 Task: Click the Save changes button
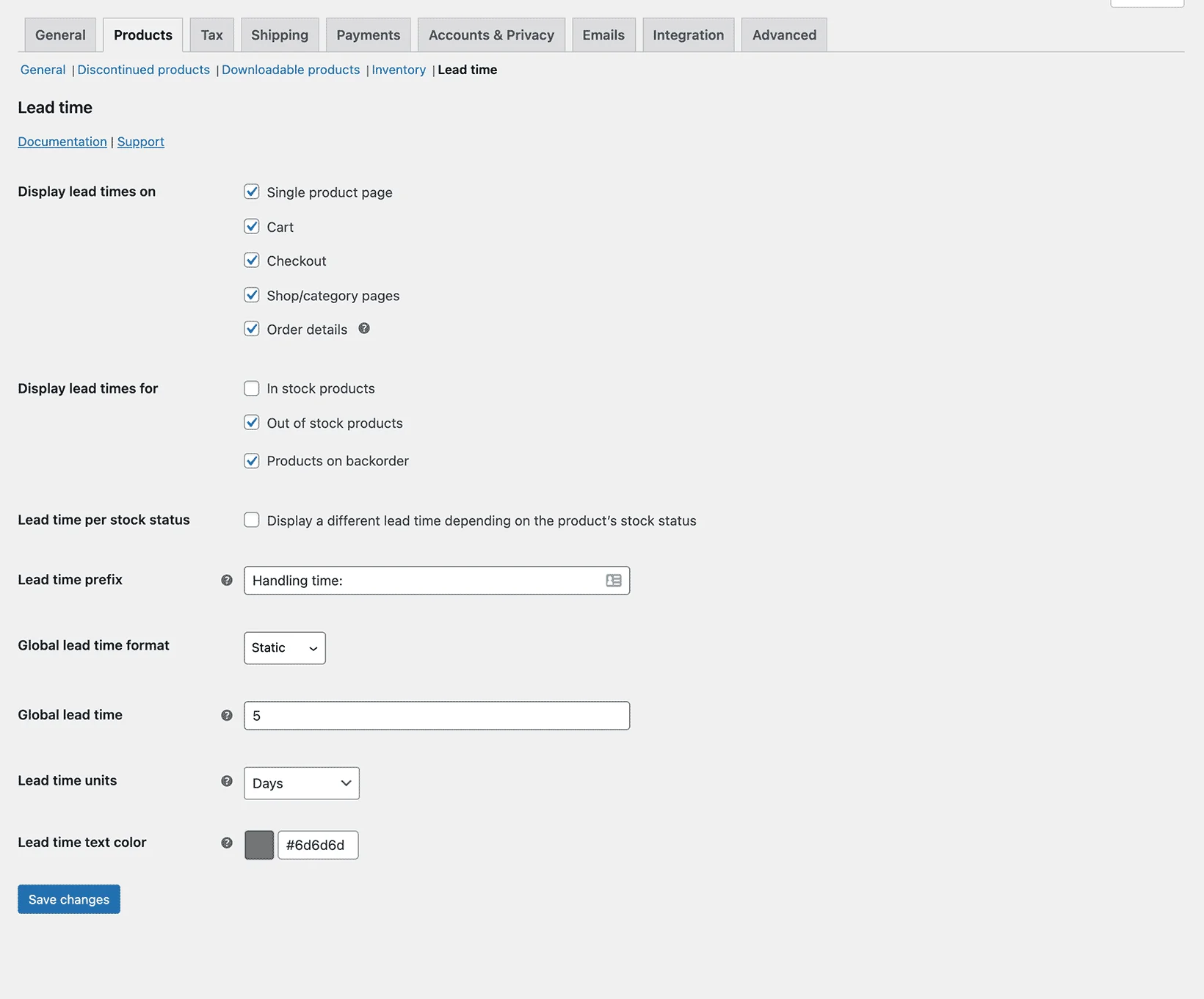click(68, 898)
